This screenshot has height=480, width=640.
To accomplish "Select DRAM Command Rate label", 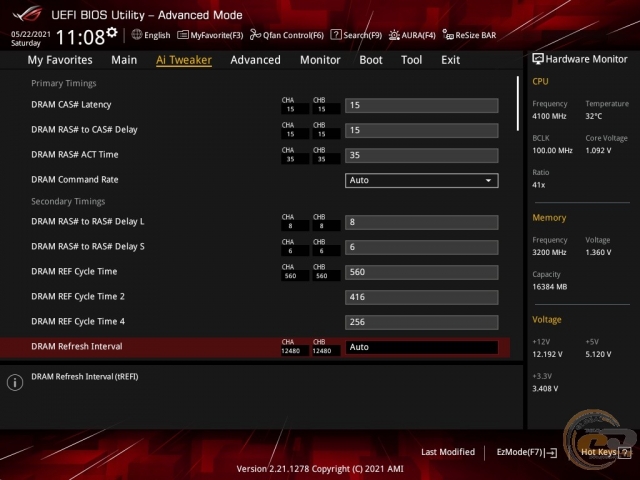I will 75,180.
